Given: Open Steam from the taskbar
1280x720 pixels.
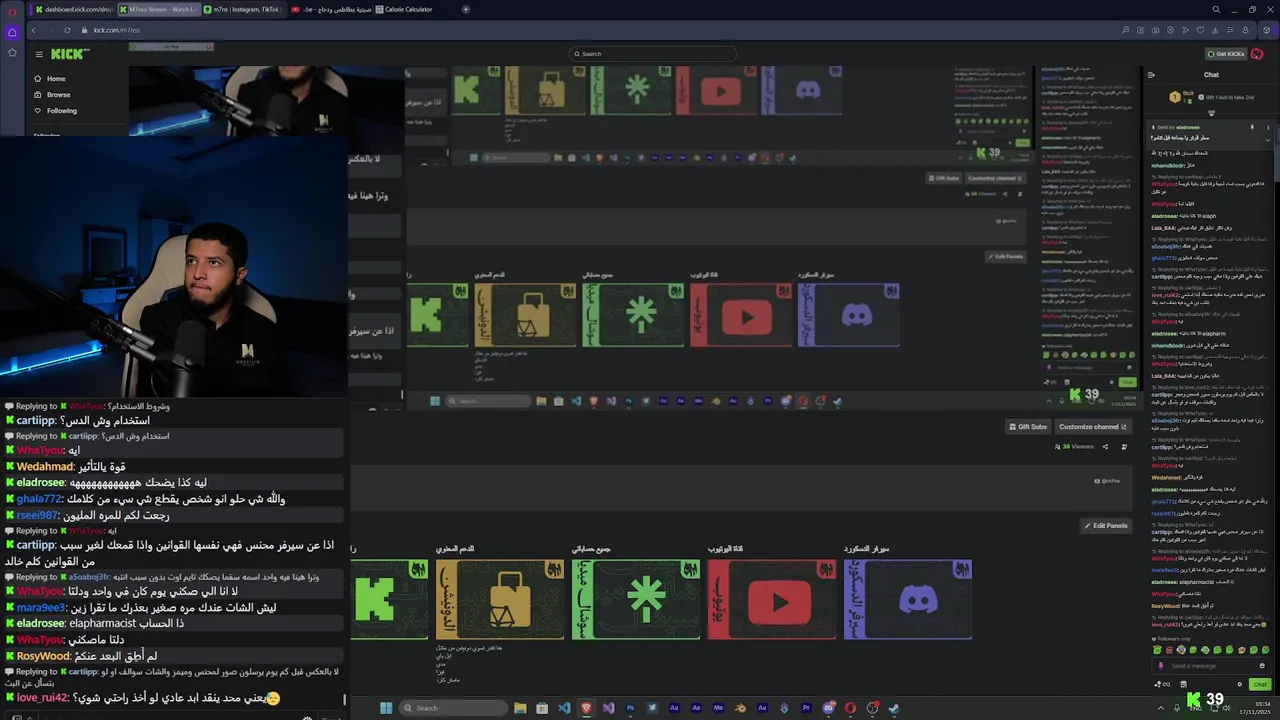Looking at the screenshot, I should point(894,708).
